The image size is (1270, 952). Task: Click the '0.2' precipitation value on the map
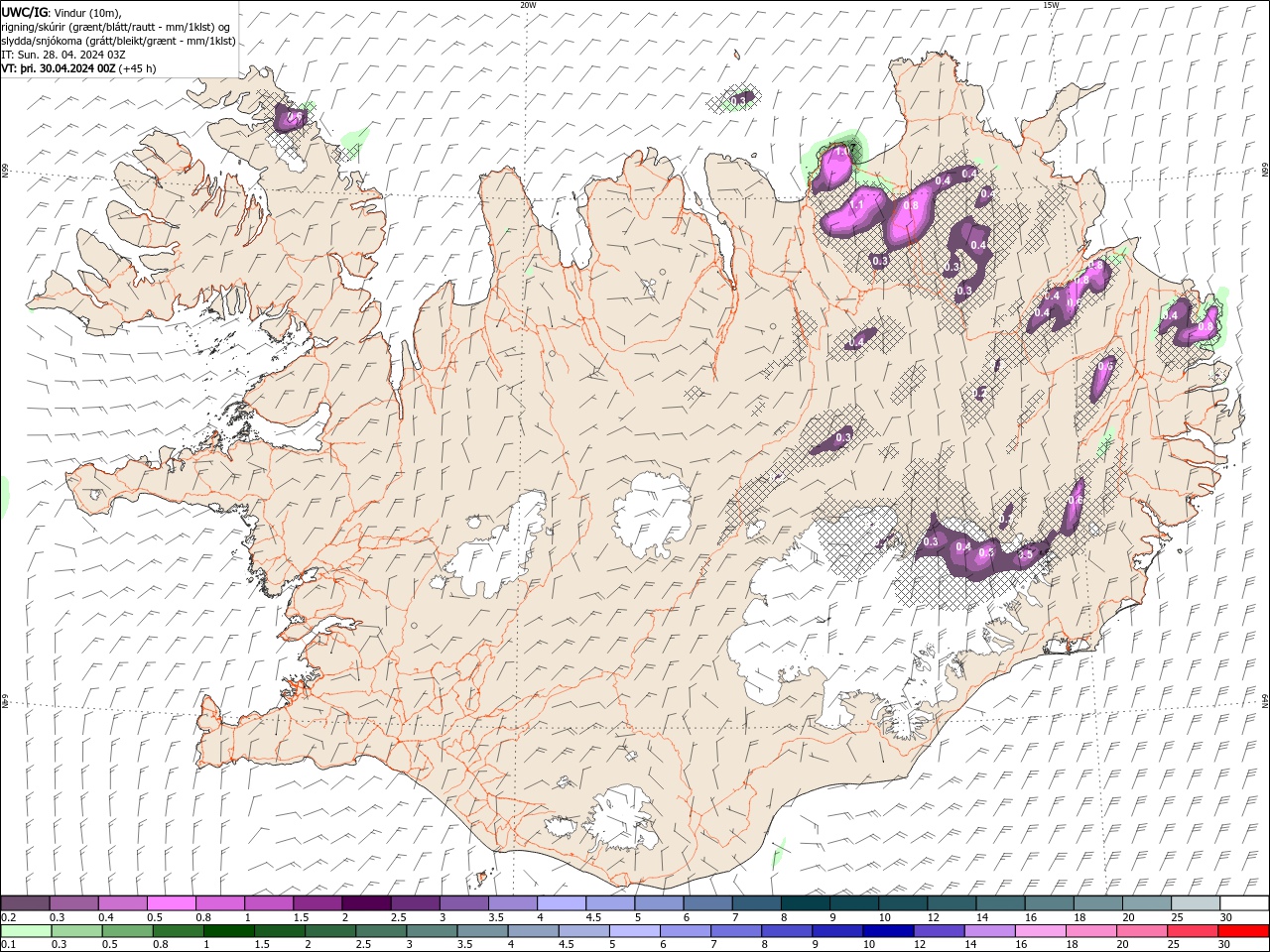980,394
